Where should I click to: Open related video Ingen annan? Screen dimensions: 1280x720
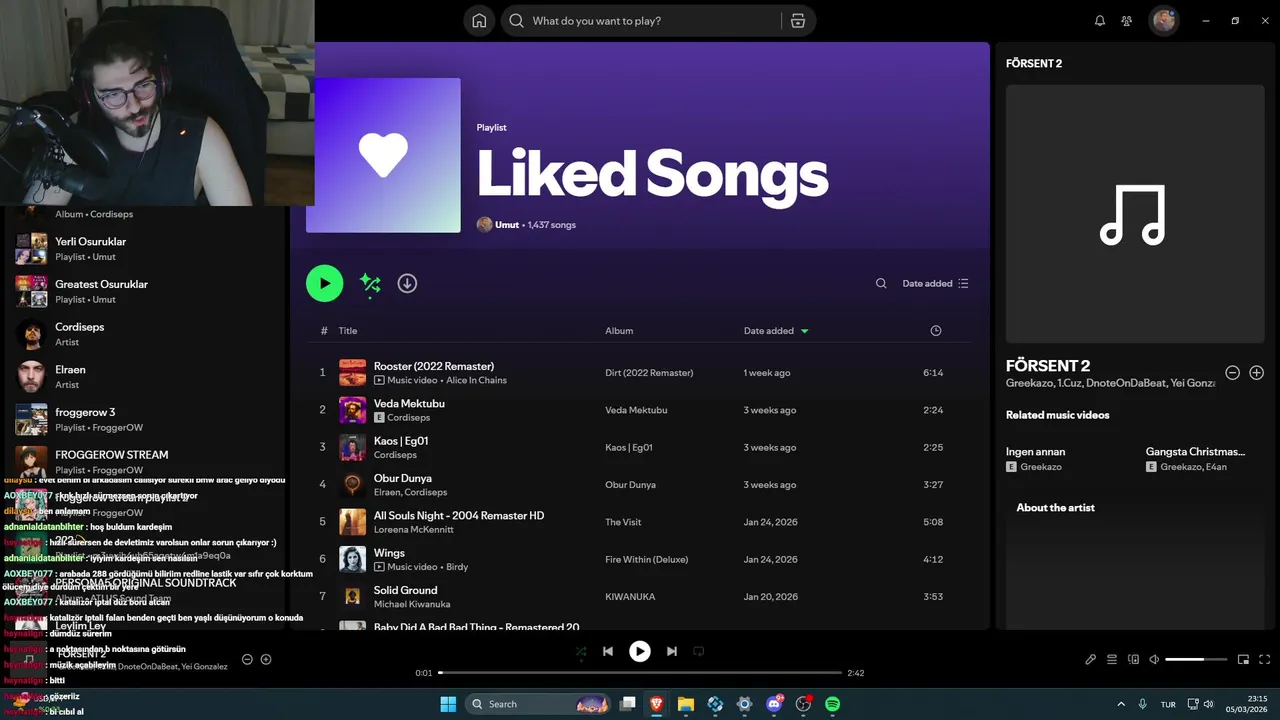(1035, 452)
